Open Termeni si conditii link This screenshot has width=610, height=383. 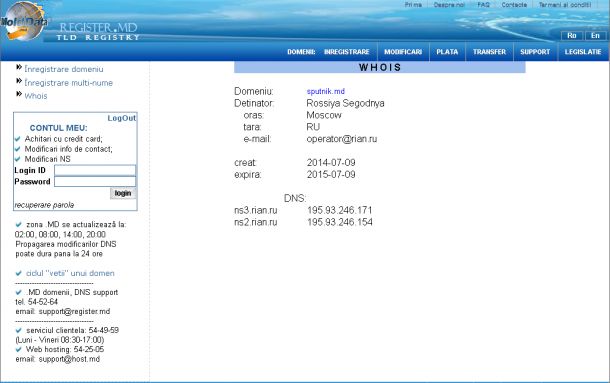click(x=564, y=5)
